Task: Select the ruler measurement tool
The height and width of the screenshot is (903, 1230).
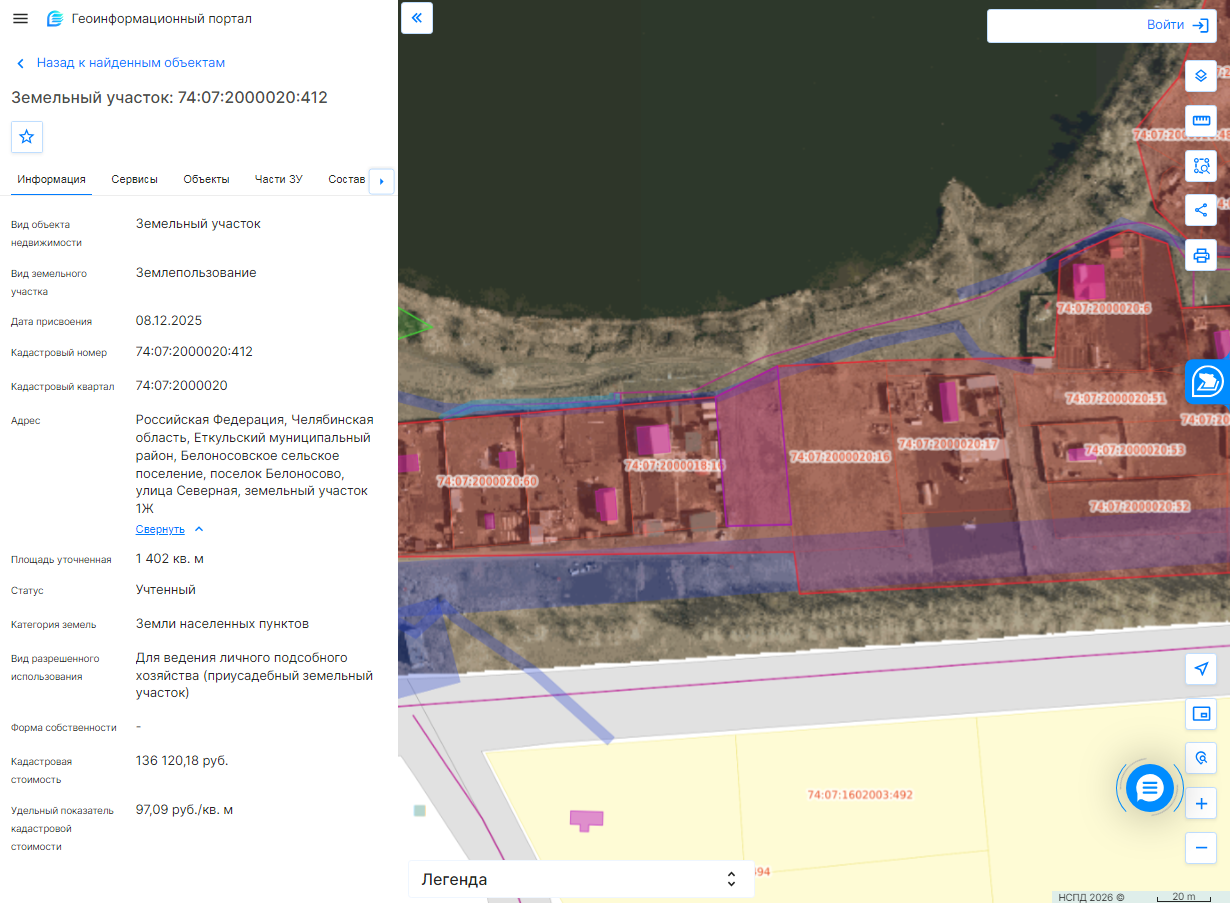Action: (1201, 120)
